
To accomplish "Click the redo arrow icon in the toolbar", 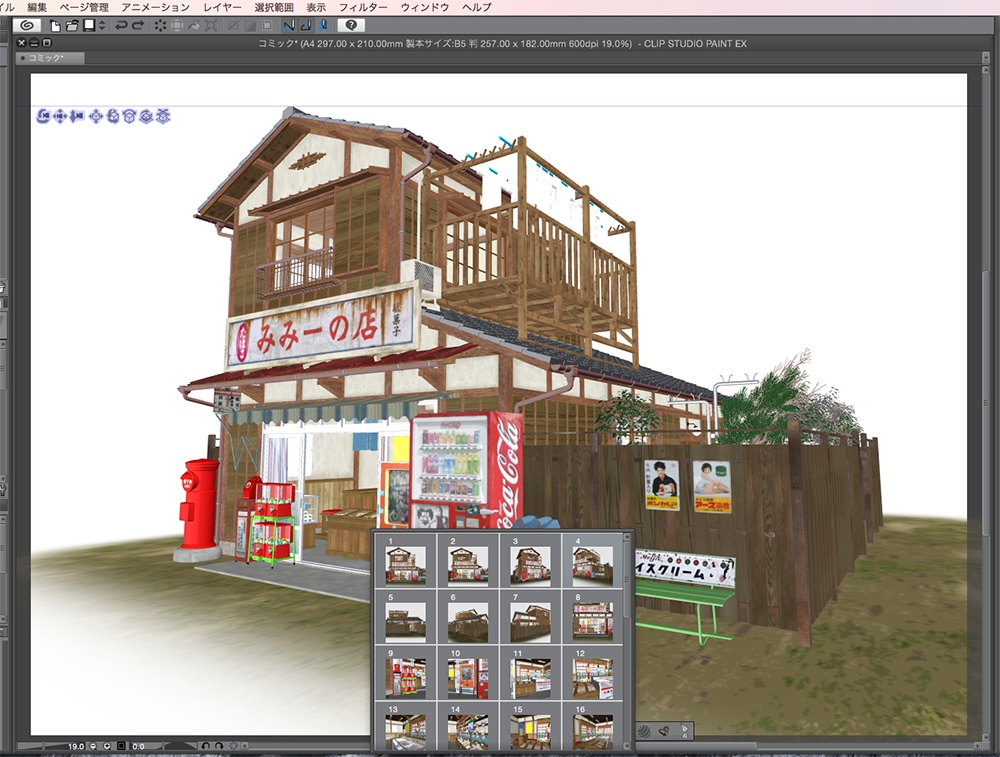I will click(138, 27).
